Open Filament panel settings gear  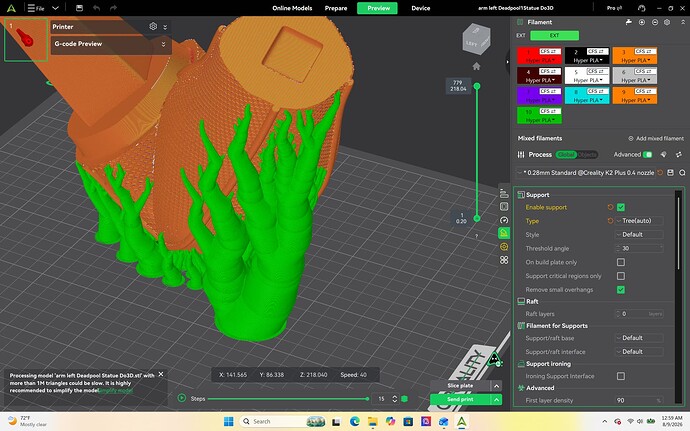(x=667, y=22)
